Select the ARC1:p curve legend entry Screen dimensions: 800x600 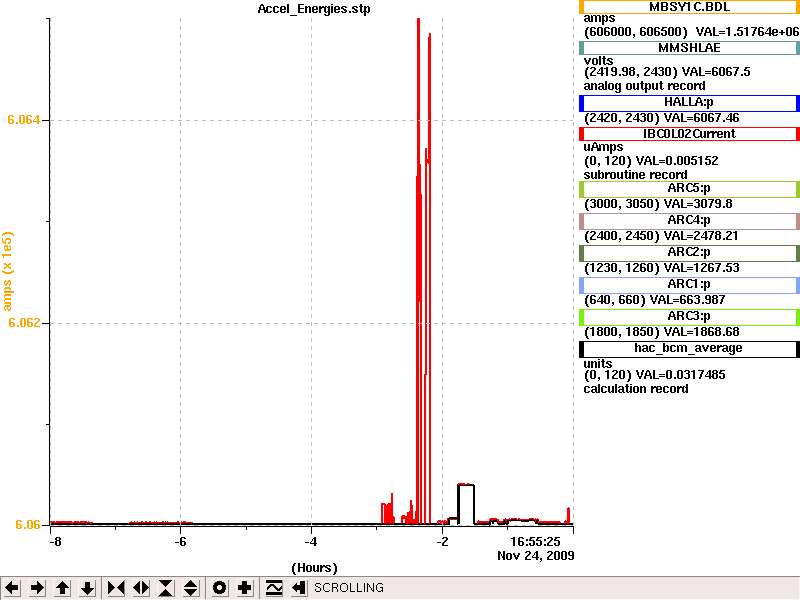[689, 285]
